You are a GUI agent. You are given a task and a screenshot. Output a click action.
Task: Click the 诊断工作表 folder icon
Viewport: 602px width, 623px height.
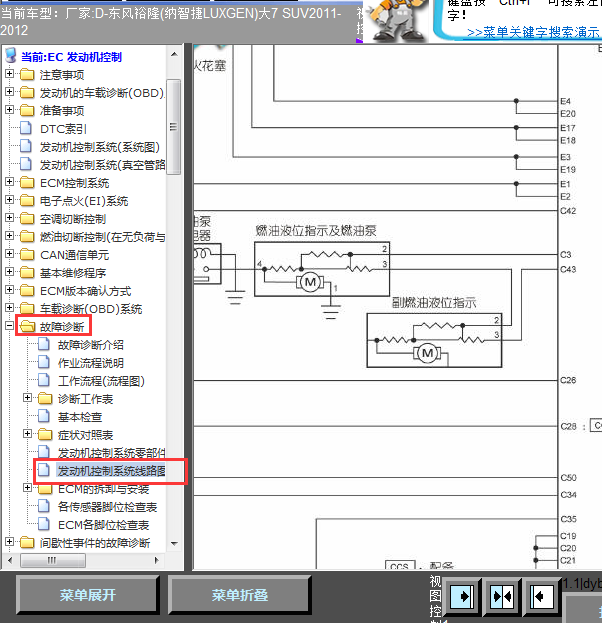[45, 398]
